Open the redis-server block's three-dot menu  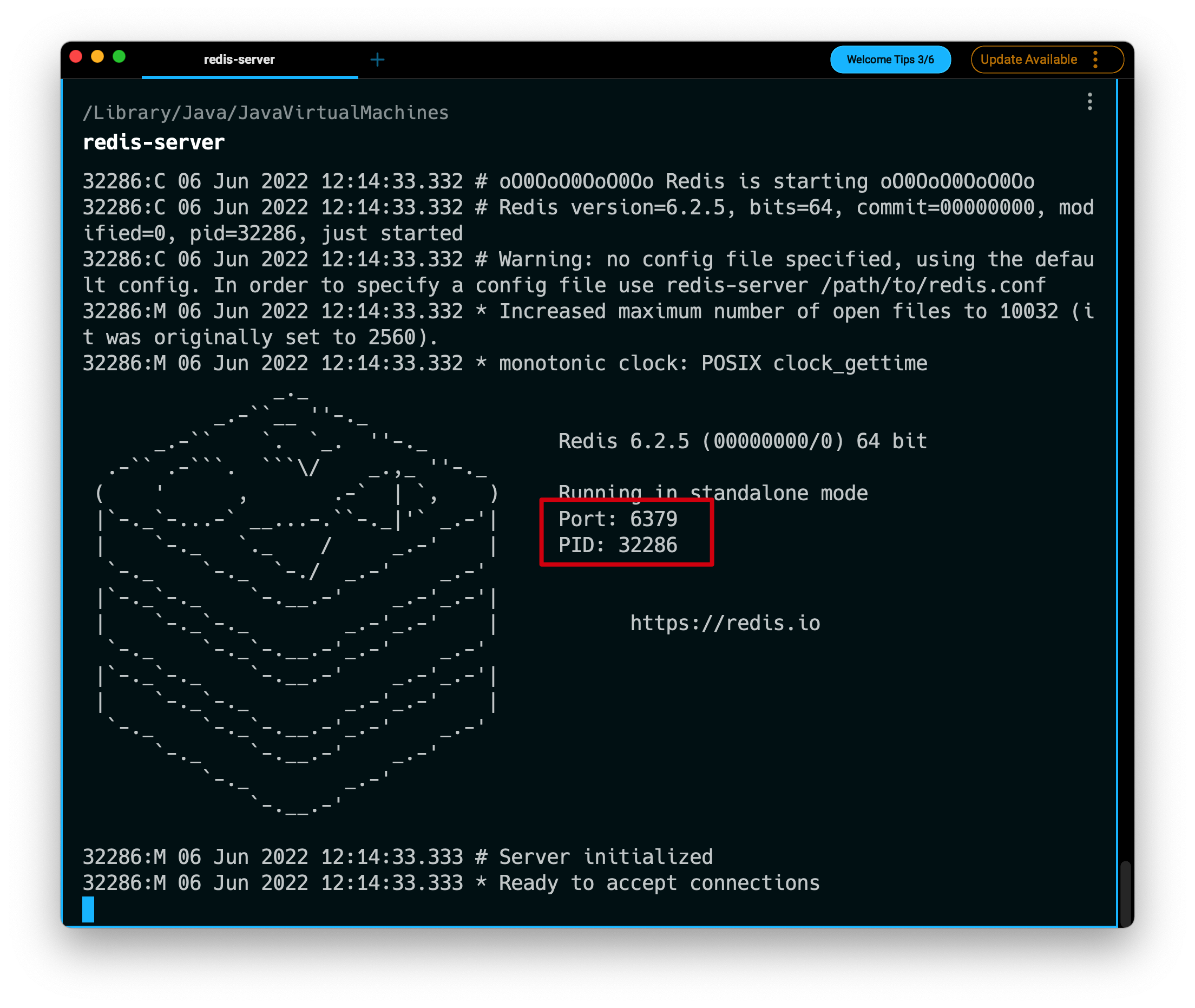click(x=1089, y=101)
